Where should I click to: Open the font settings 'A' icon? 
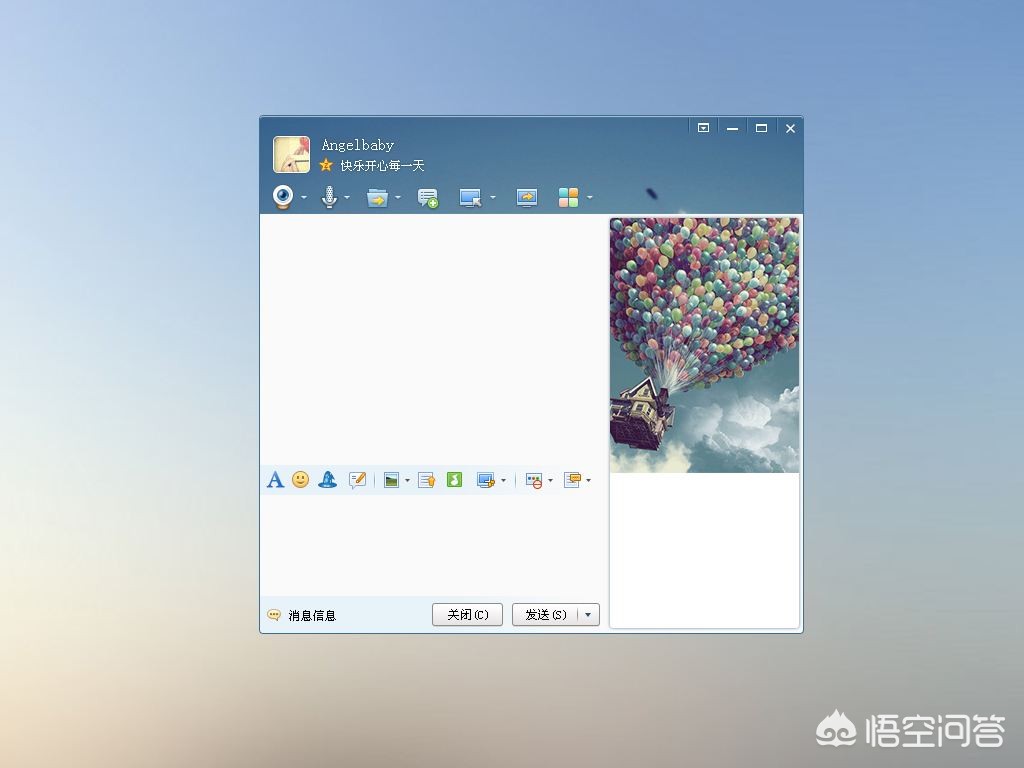click(275, 480)
